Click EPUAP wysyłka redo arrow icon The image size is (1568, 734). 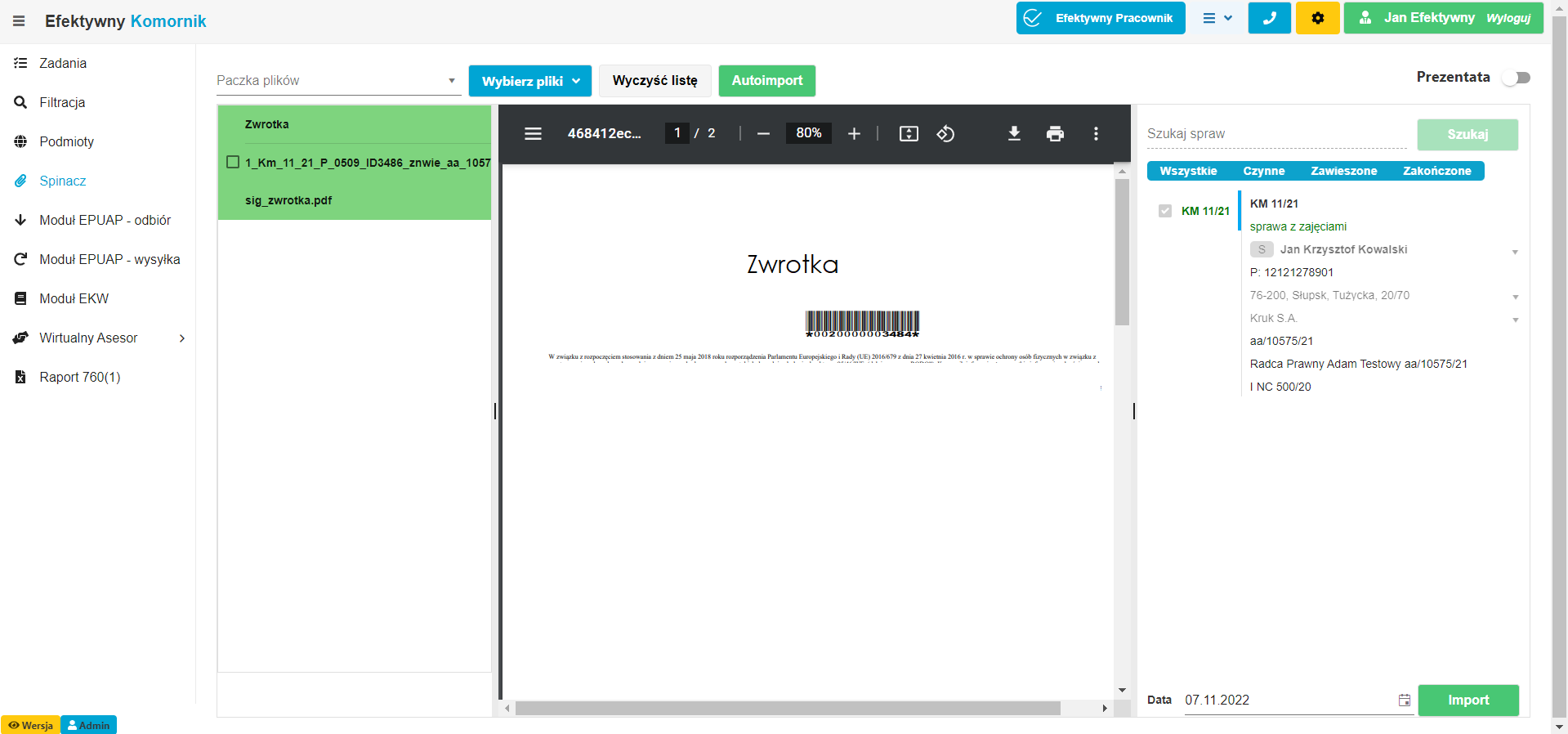20,259
